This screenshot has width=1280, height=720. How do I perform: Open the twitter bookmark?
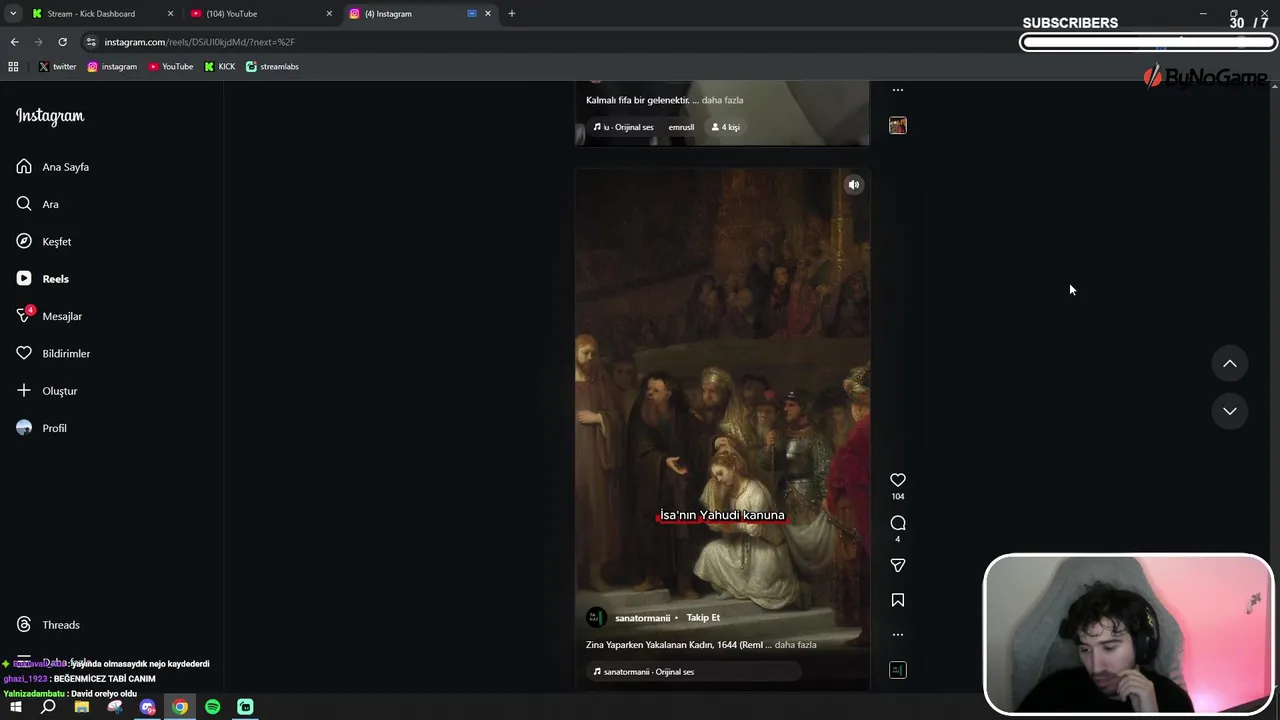(x=57, y=67)
